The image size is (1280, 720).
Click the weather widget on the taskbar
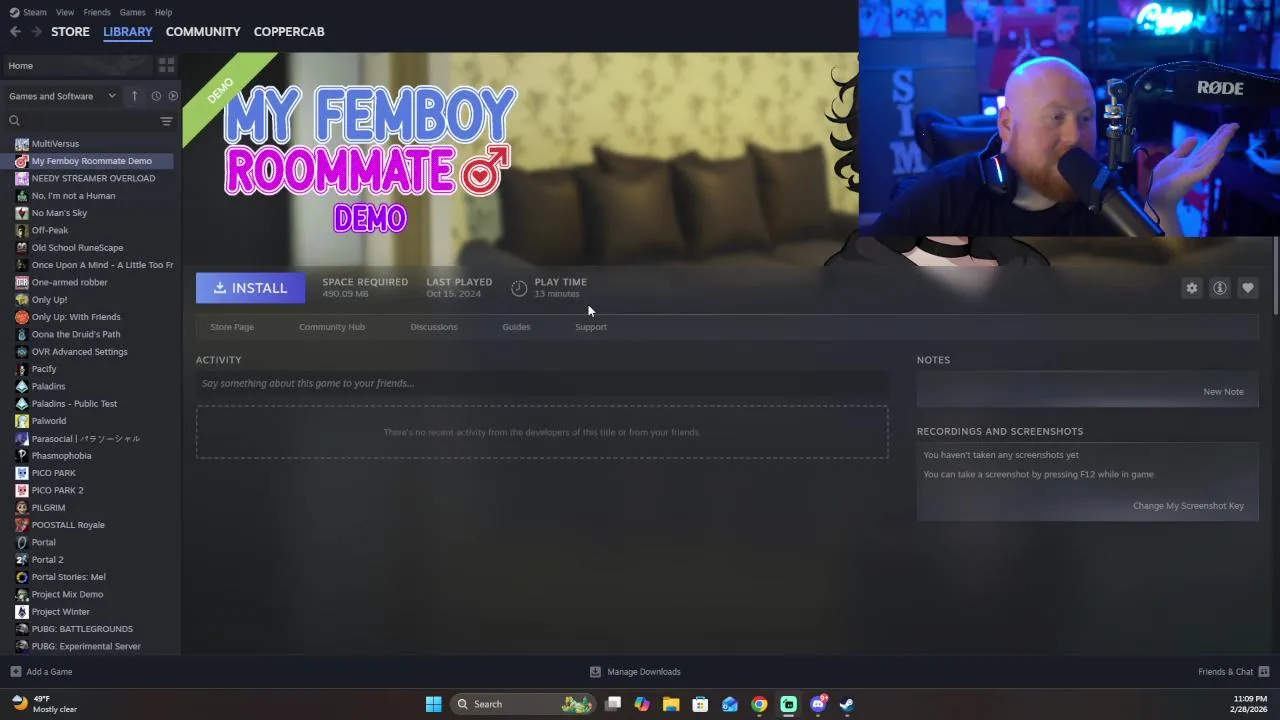coord(44,704)
